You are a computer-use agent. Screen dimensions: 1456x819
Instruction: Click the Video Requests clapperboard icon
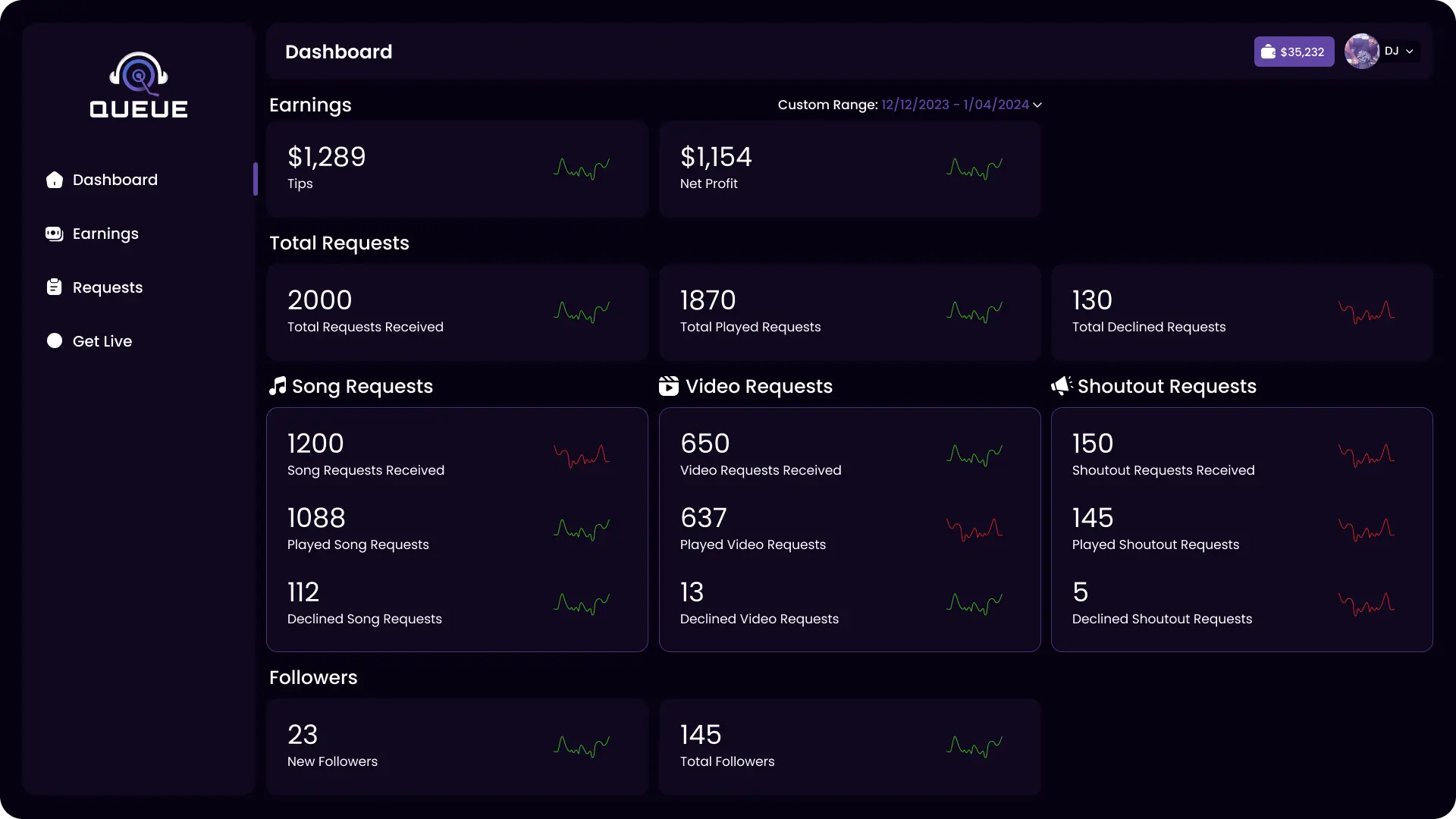tap(668, 386)
